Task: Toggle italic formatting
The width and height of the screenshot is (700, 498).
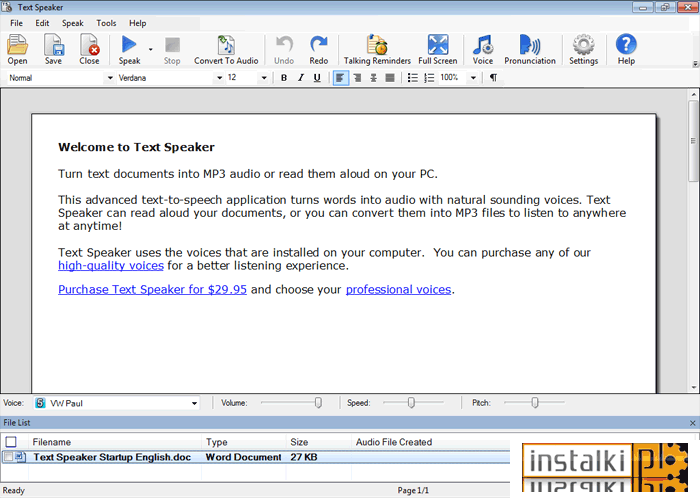Action: pos(301,78)
